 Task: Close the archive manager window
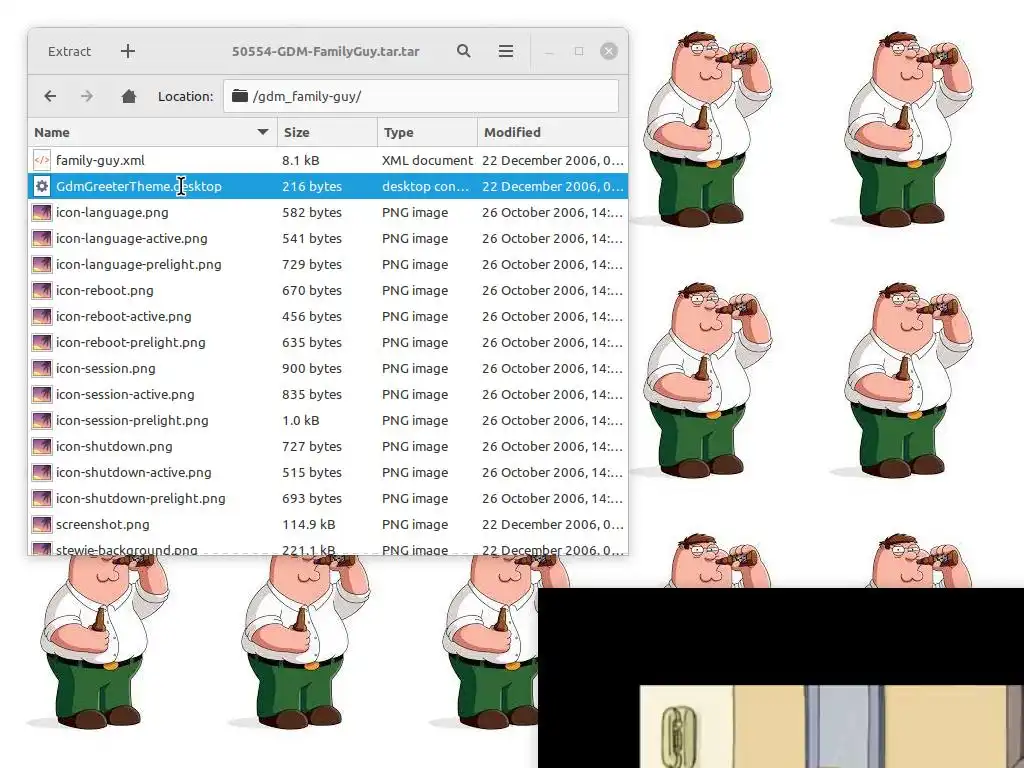(609, 51)
